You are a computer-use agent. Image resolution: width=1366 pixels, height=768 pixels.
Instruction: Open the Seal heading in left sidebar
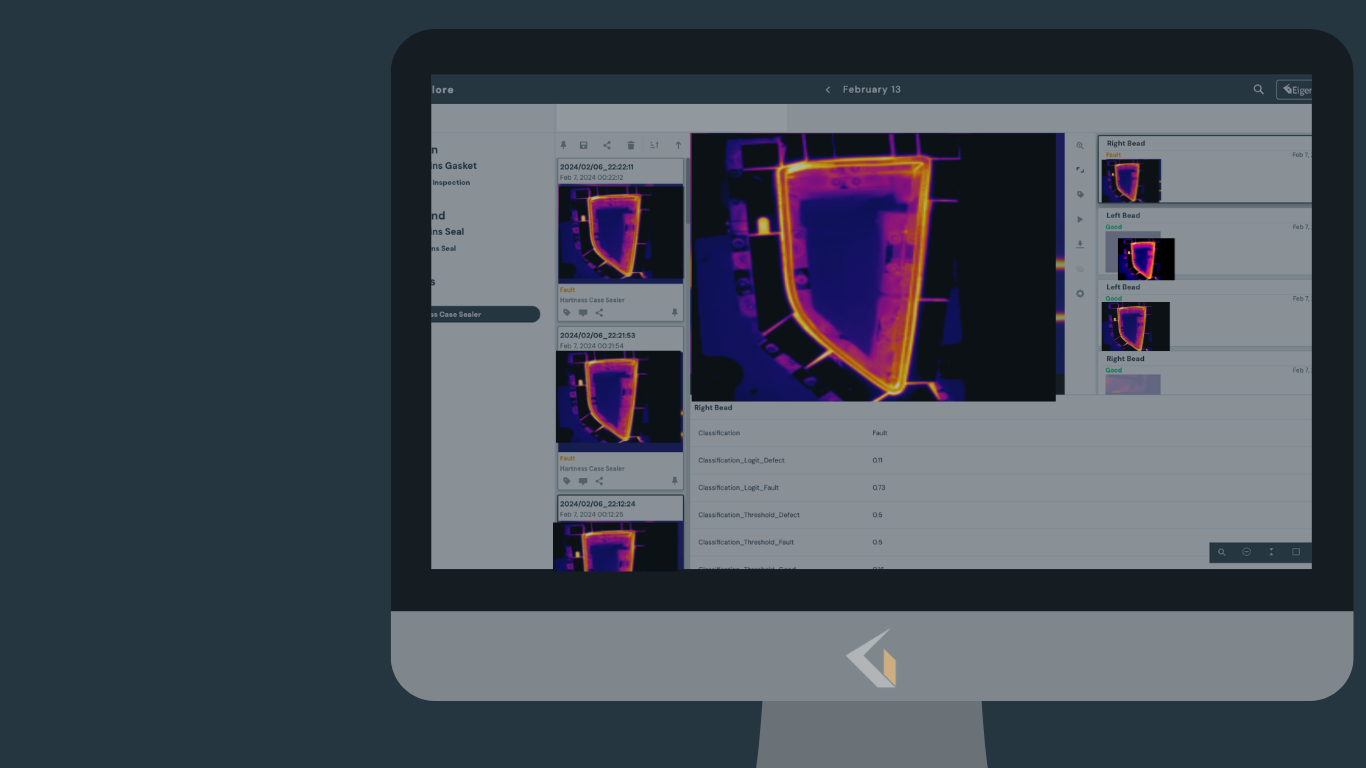(448, 232)
